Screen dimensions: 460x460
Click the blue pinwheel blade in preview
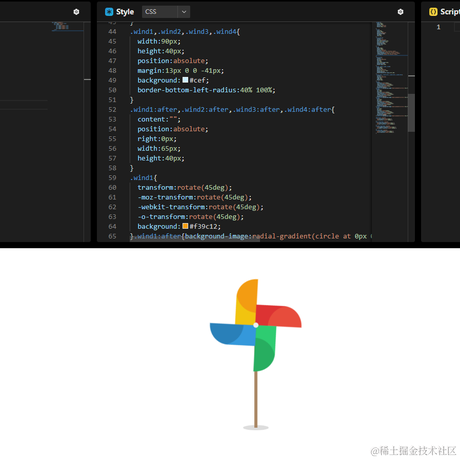[232, 334]
